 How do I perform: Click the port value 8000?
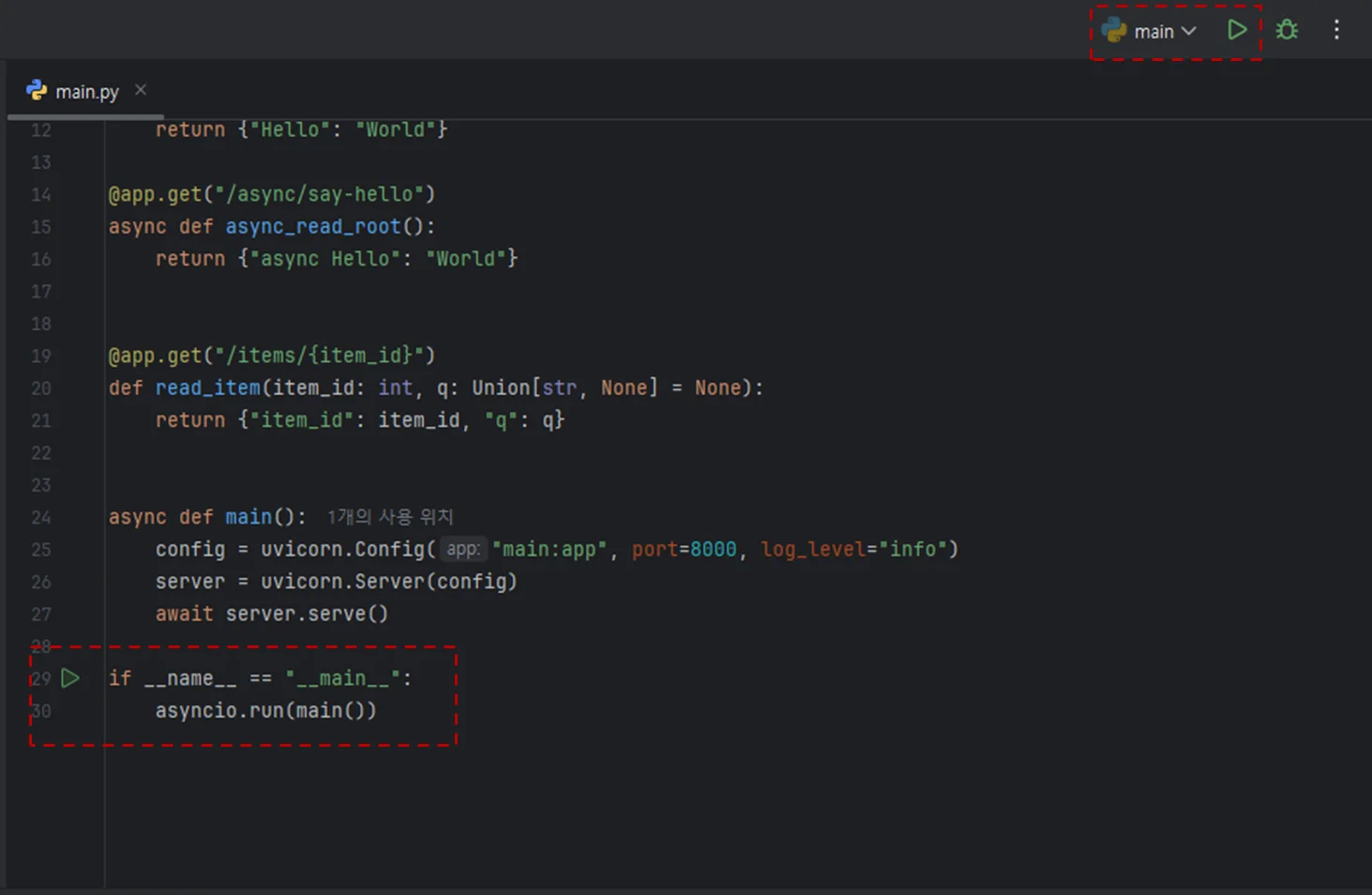(x=714, y=549)
